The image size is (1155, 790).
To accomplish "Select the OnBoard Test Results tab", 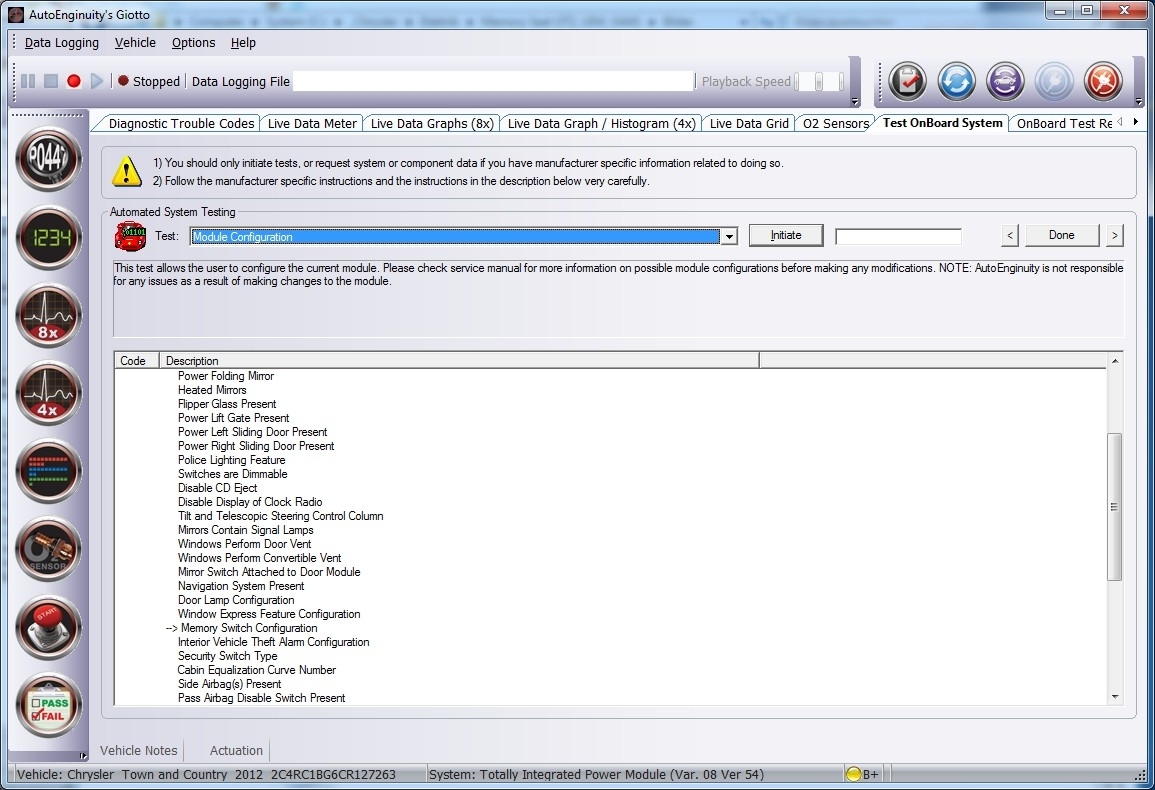I will pos(1064,124).
